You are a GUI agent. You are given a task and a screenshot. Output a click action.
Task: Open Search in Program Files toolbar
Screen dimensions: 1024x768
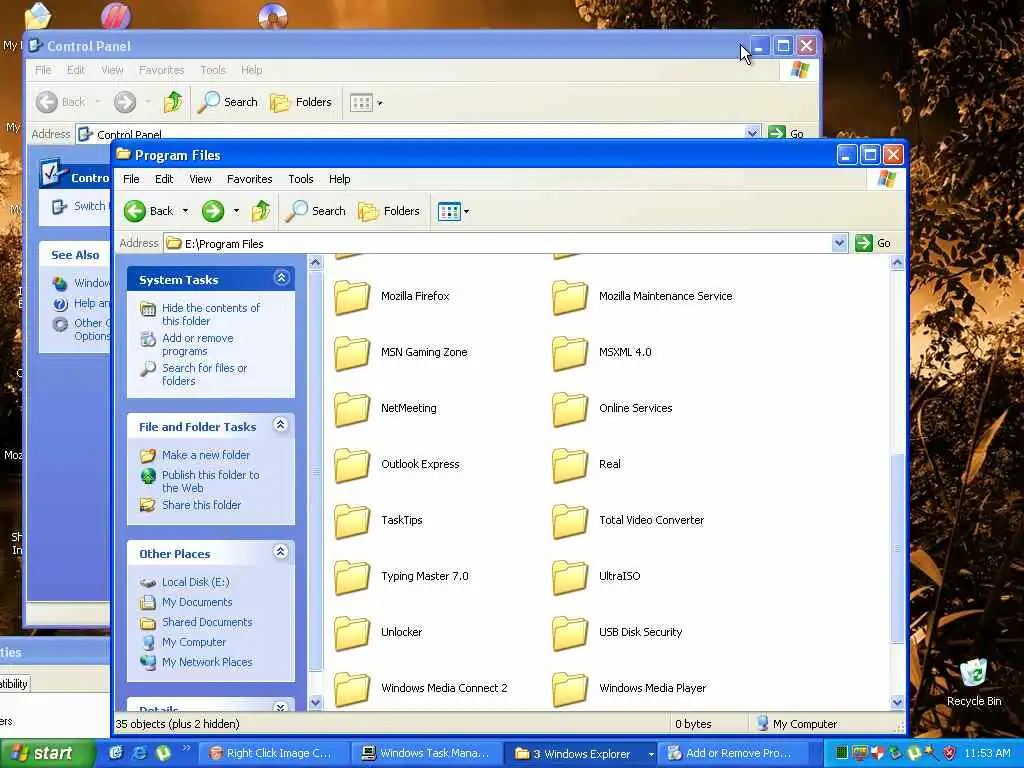click(316, 211)
